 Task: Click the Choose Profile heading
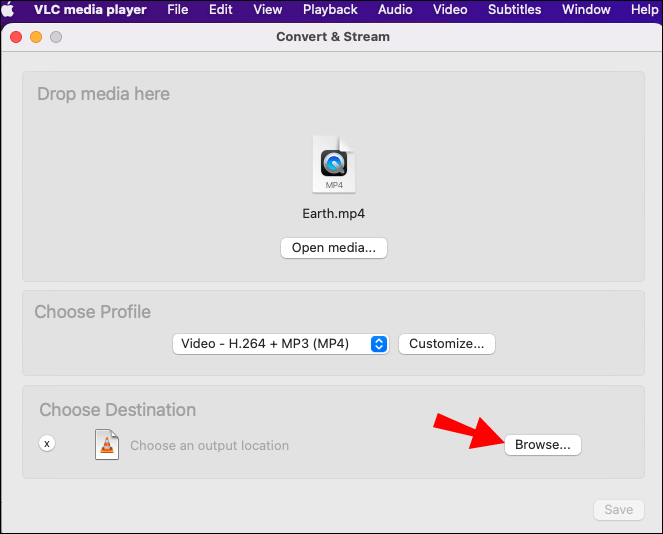(x=93, y=312)
